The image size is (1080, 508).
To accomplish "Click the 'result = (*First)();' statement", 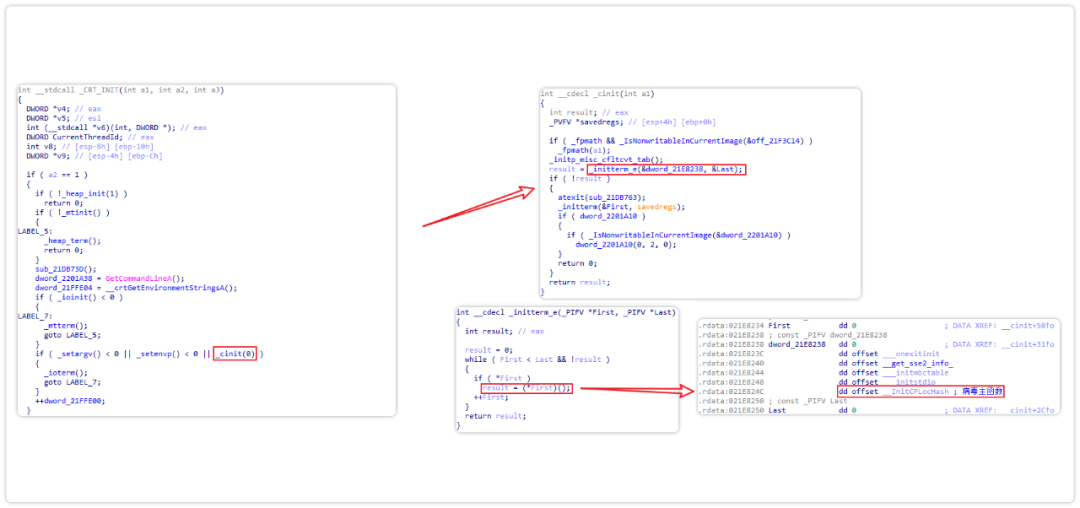I will click(x=527, y=388).
